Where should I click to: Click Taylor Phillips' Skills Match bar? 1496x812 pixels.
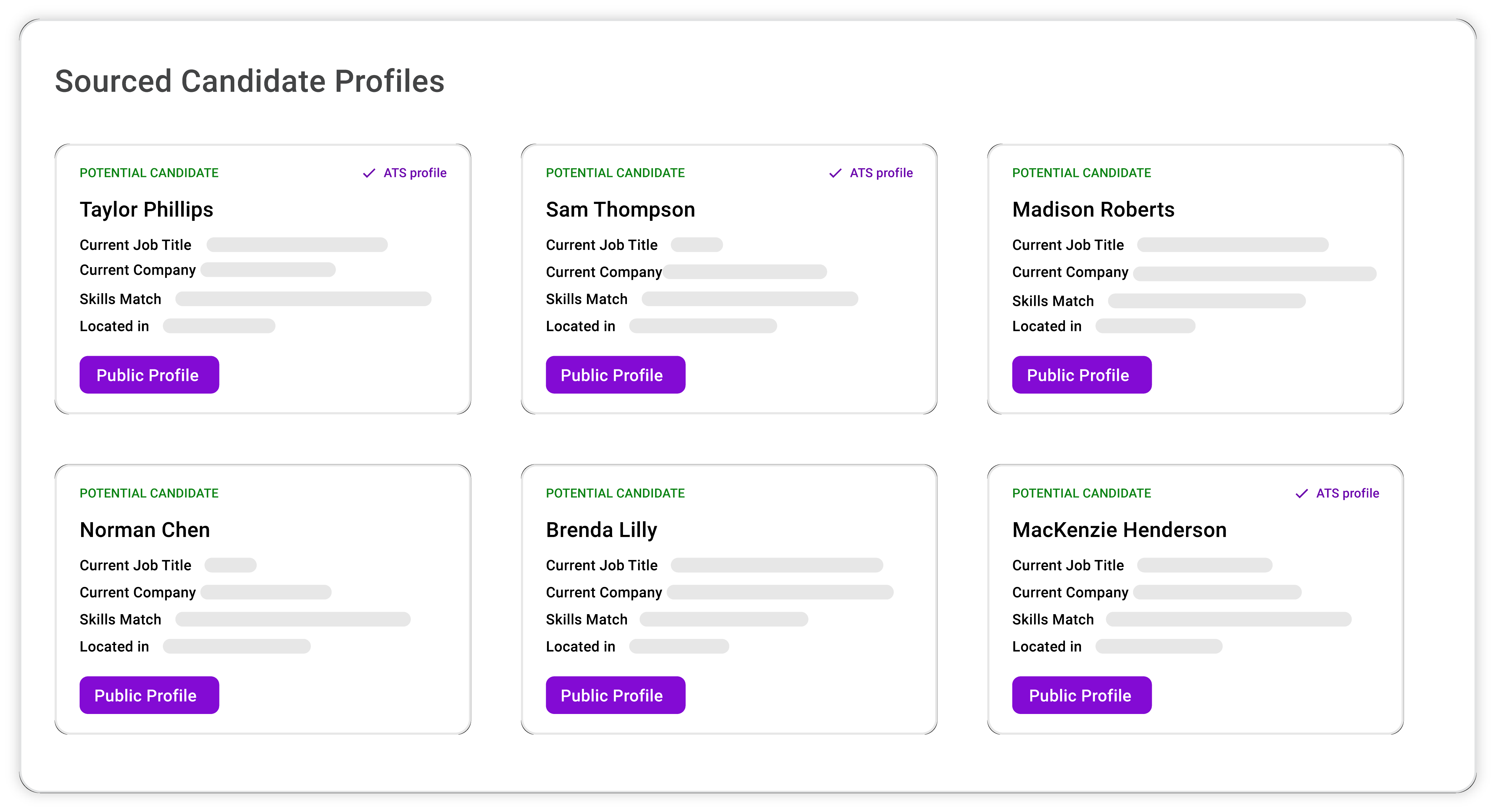coord(303,299)
